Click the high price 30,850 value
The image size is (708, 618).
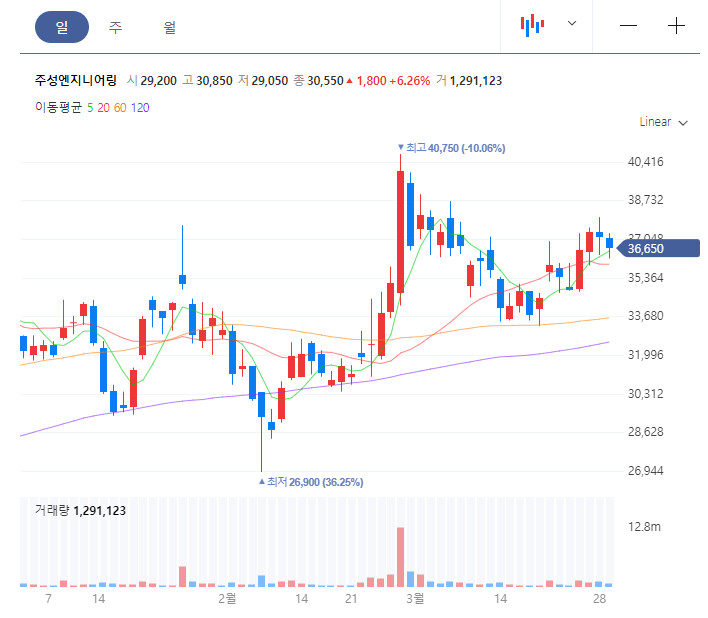(x=214, y=81)
